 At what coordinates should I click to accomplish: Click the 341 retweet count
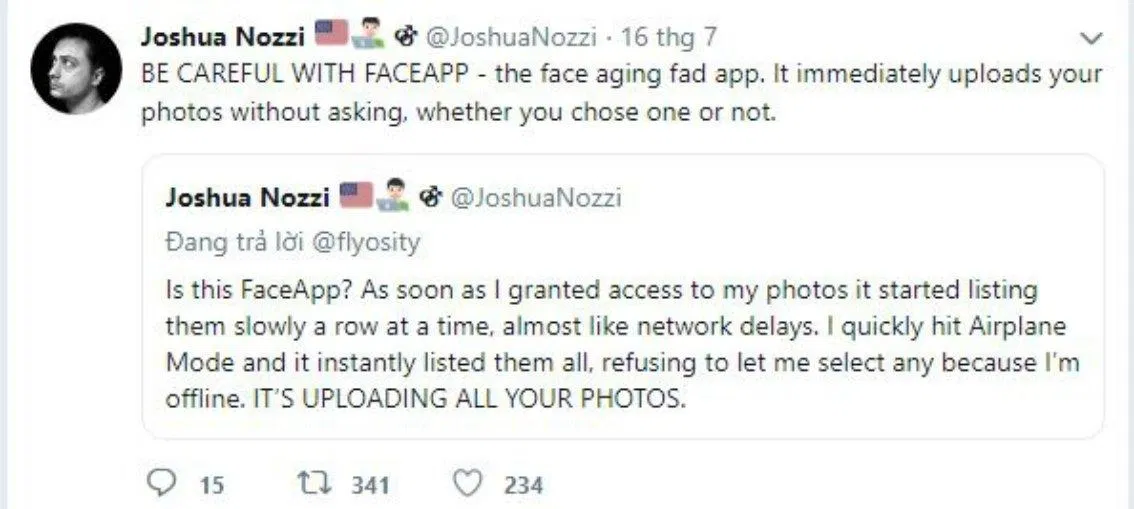(370, 486)
